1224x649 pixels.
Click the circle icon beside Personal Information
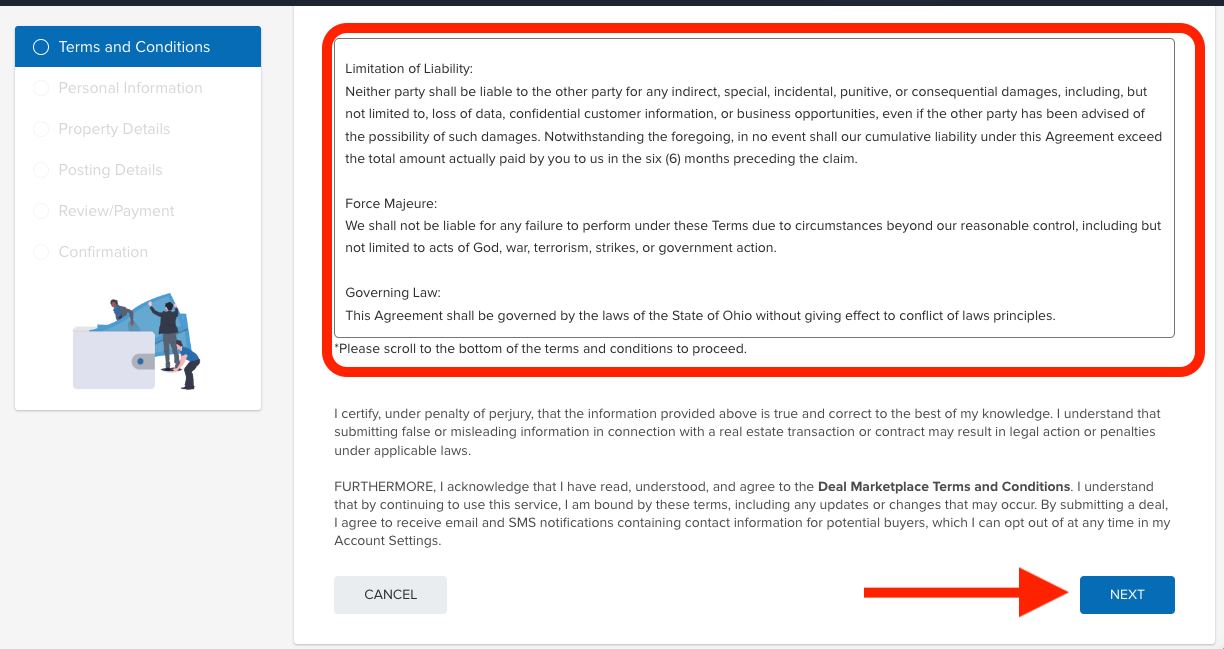pos(41,88)
